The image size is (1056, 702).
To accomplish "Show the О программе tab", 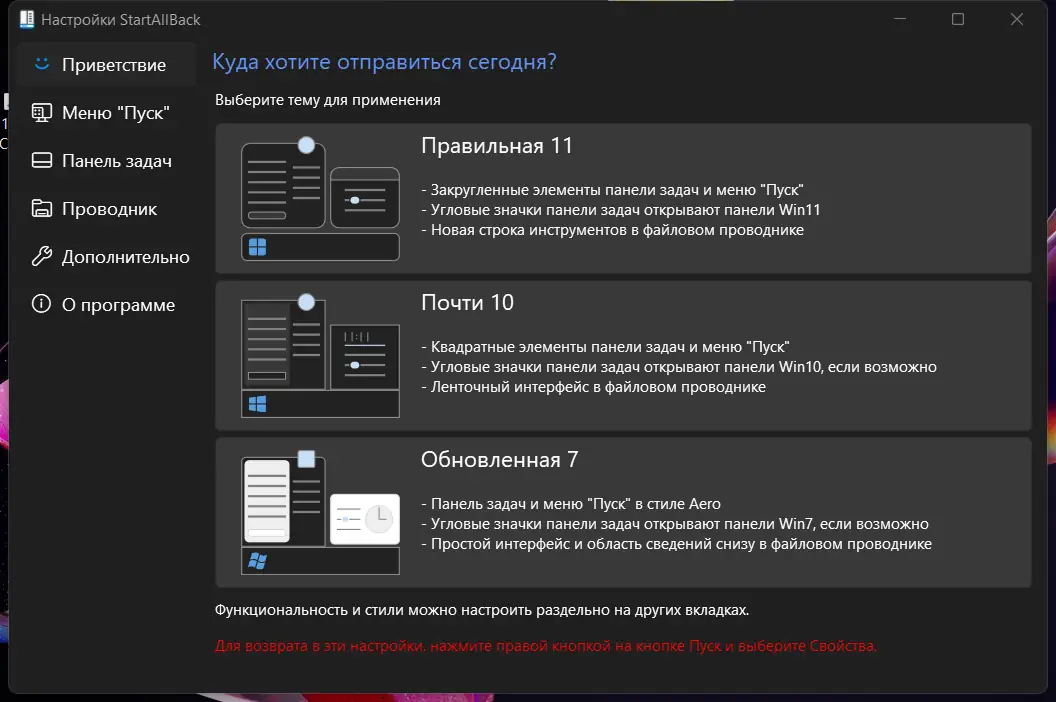I will click(106, 305).
